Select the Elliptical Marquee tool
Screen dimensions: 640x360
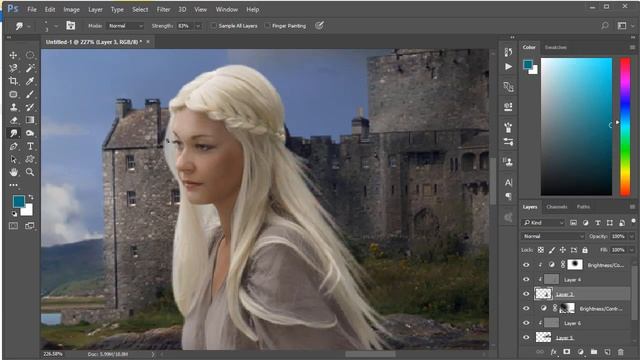pos(30,55)
